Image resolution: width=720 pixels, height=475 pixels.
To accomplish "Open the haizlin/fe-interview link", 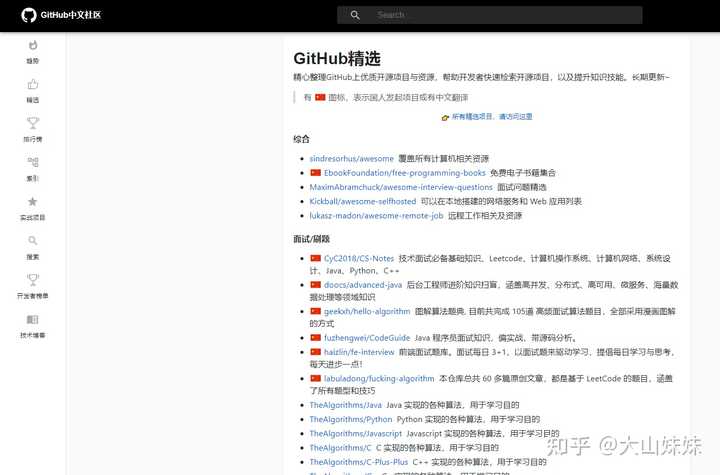I will coord(359,352).
